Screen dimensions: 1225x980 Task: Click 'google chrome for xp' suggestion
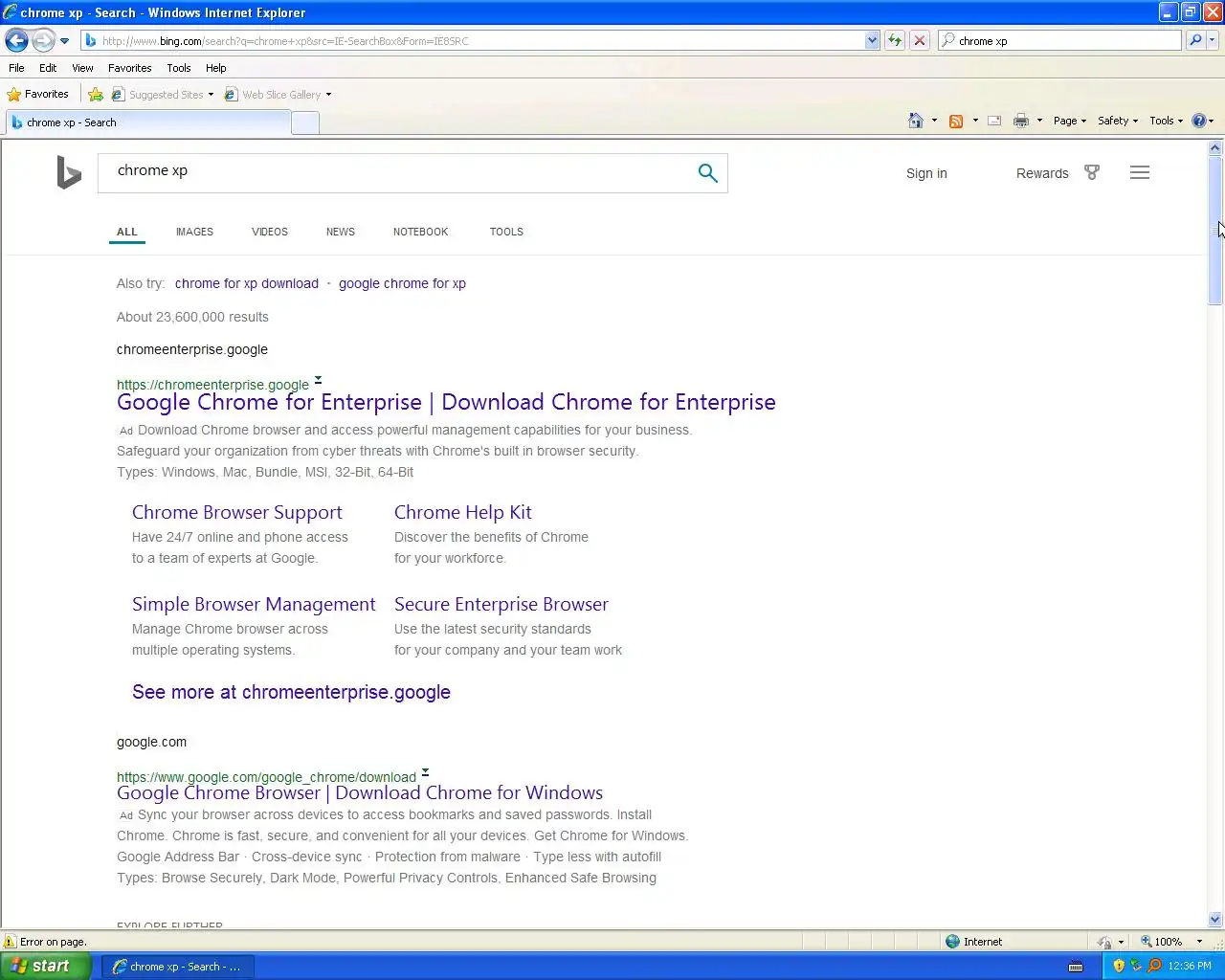(x=402, y=283)
